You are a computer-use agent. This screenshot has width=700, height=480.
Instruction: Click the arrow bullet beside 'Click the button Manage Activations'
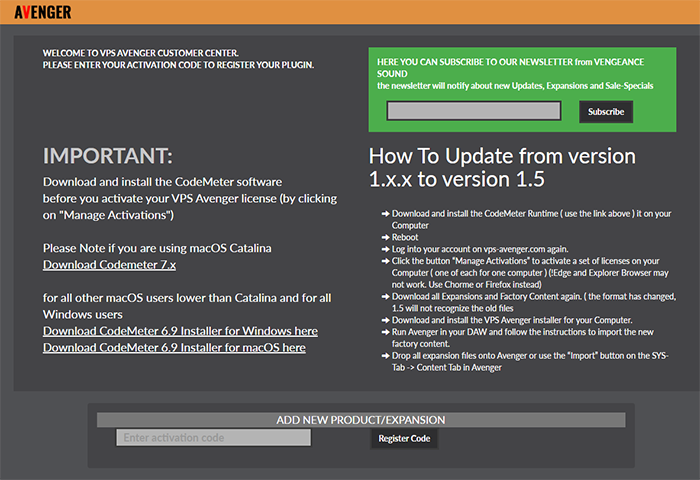[x=386, y=261]
